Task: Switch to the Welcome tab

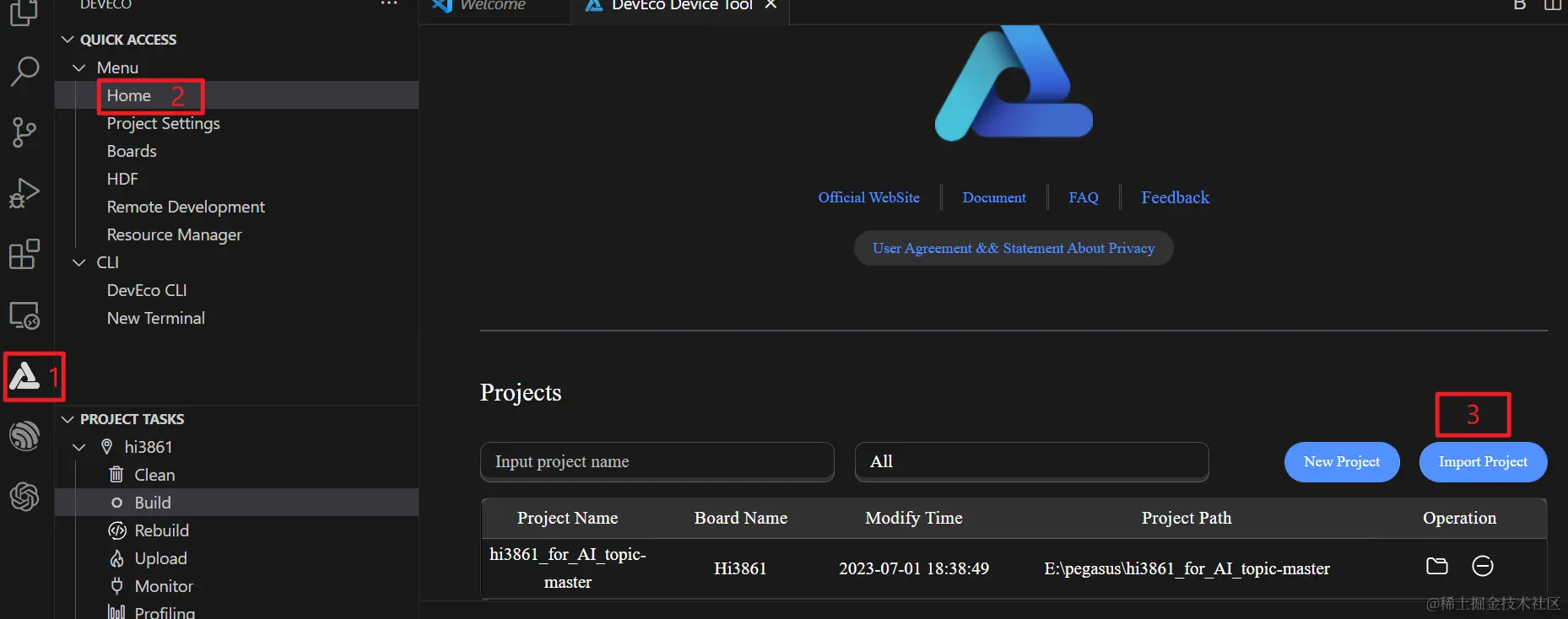Action: click(494, 6)
